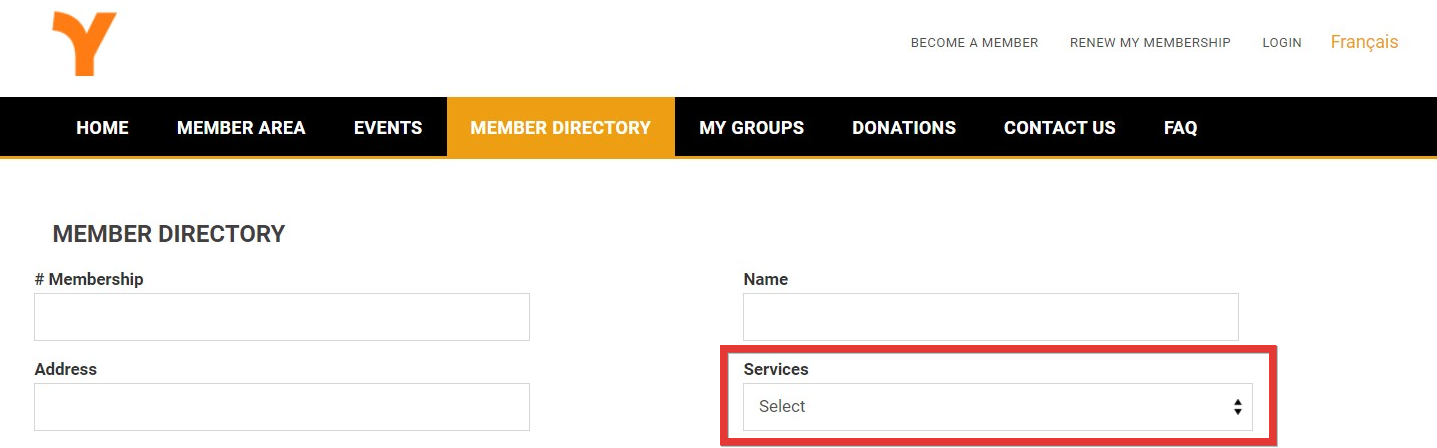Open the Become a Member link
Image resolution: width=1437 pixels, height=448 pixels.
pos(974,43)
